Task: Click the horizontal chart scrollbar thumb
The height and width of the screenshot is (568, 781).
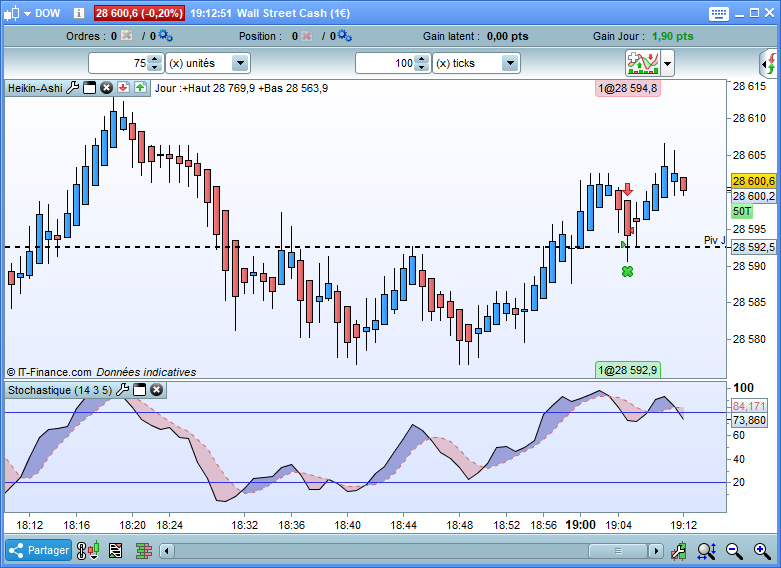Action: click(x=618, y=551)
